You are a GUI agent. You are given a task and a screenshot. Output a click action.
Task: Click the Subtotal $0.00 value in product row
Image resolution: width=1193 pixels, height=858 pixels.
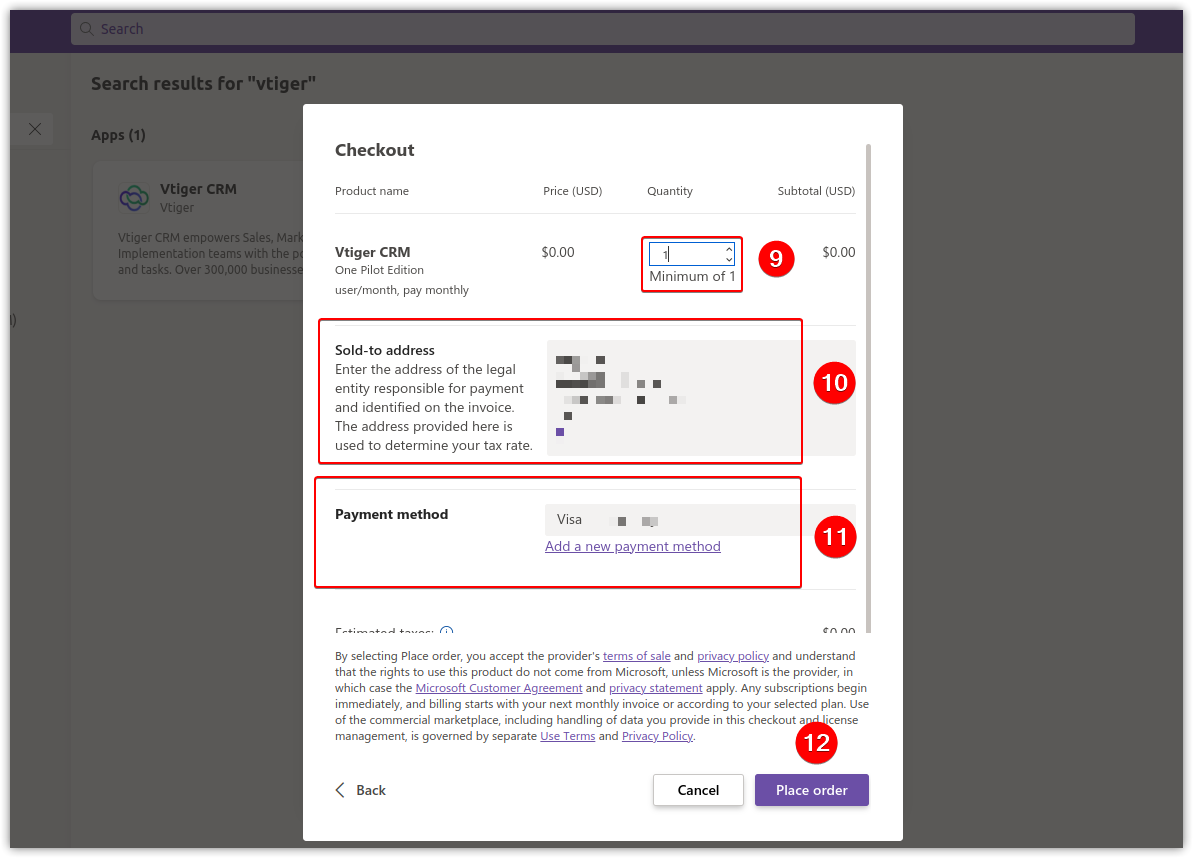coord(838,252)
